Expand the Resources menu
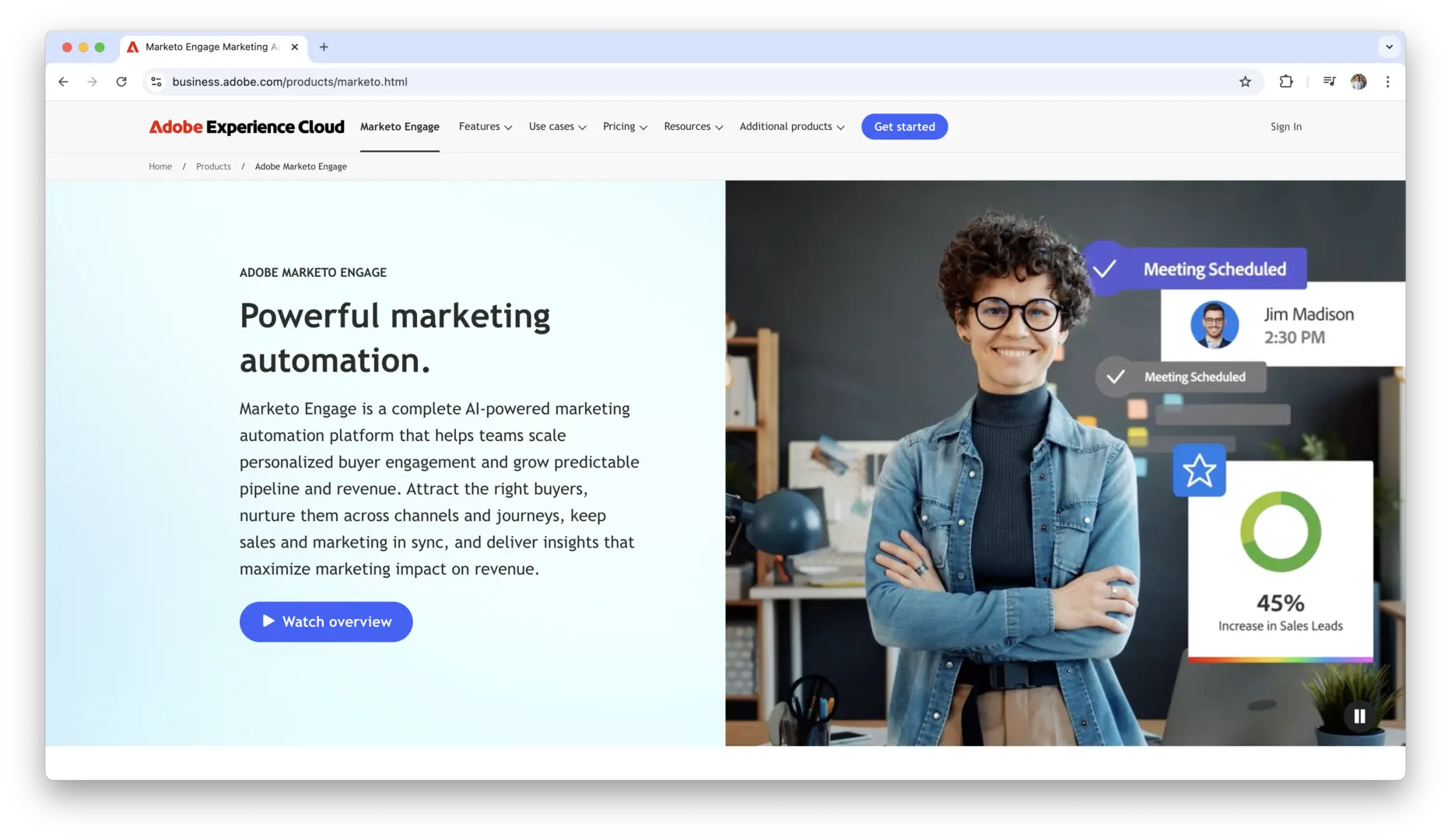The image size is (1451, 840). coord(693,127)
